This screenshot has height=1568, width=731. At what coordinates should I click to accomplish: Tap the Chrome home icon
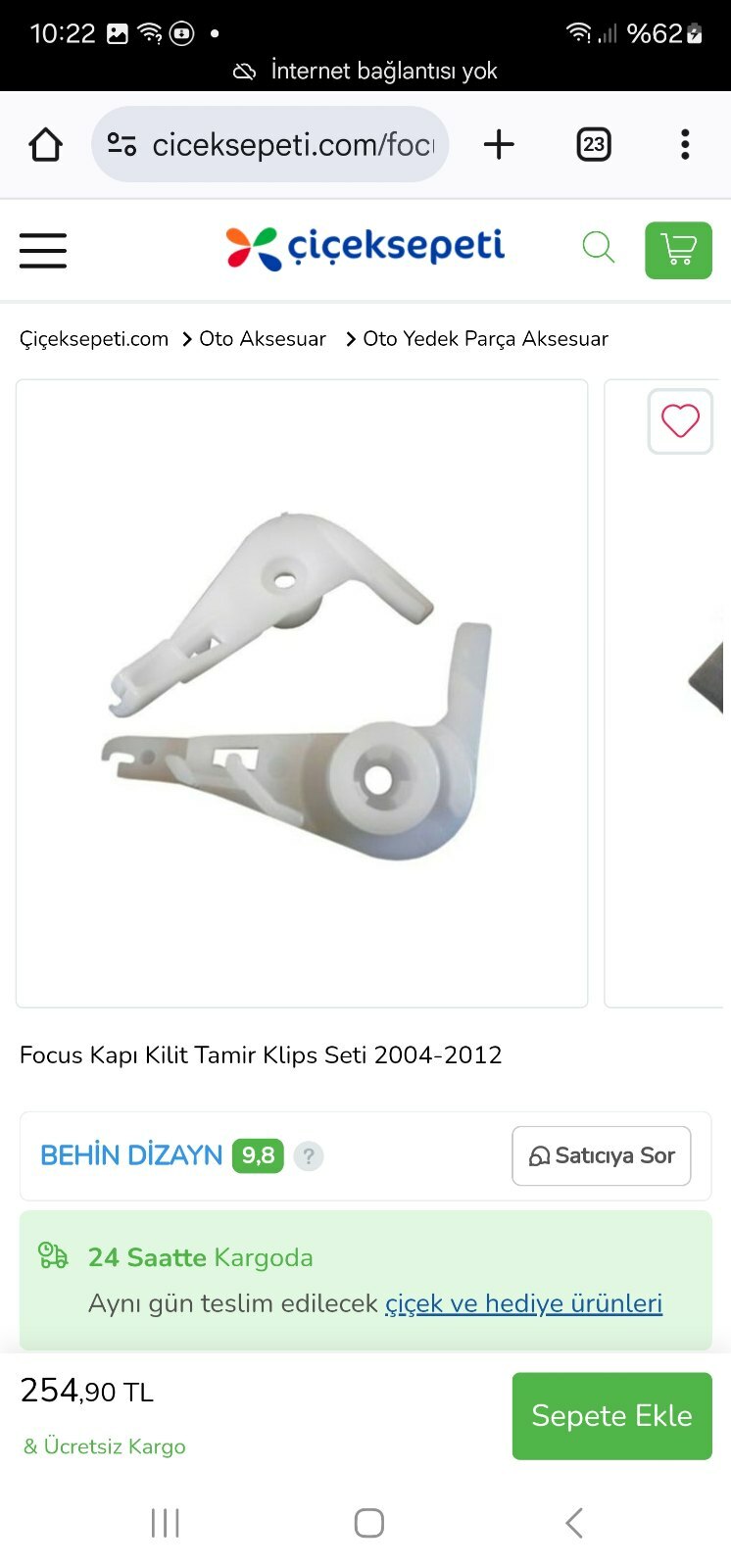46,145
